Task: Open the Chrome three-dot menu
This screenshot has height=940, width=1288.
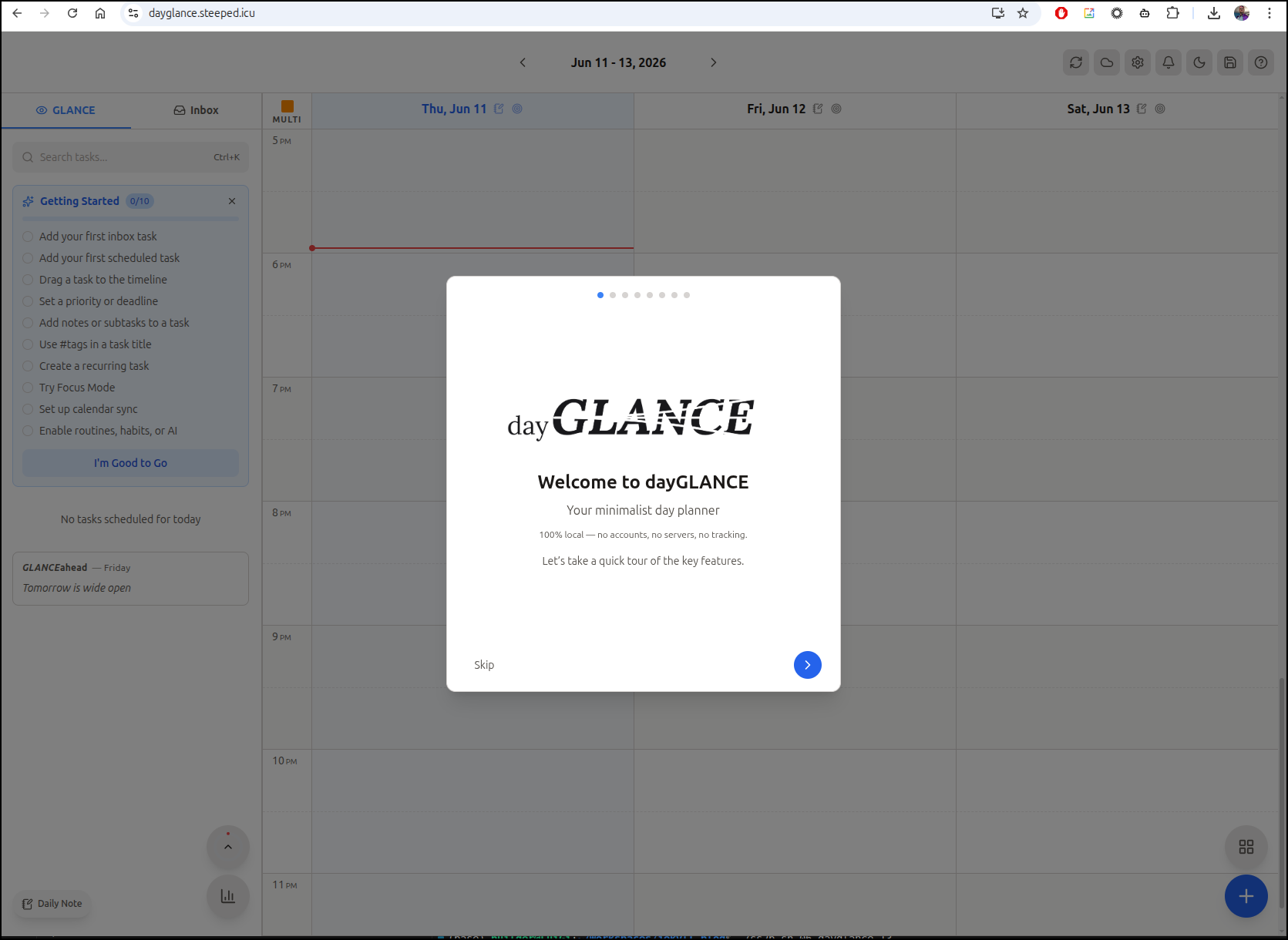Action: click(1270, 13)
